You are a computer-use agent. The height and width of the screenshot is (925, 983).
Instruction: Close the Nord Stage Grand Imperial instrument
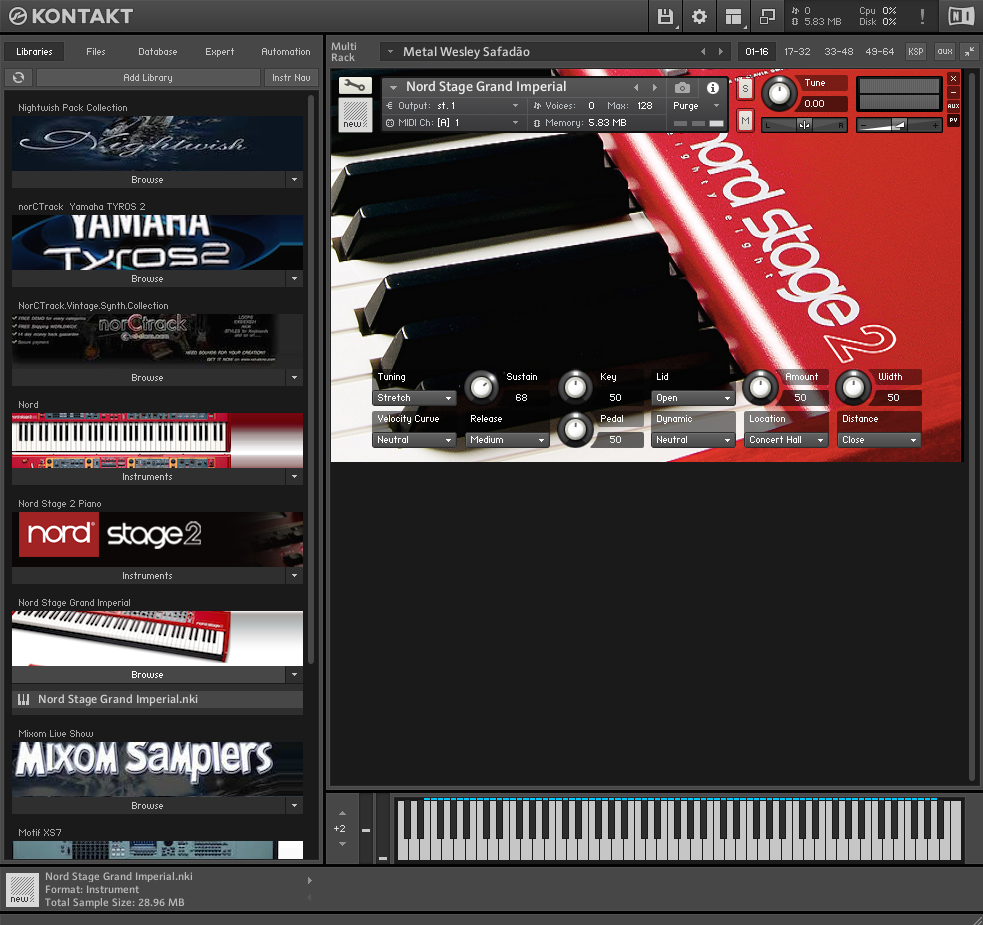(953, 78)
